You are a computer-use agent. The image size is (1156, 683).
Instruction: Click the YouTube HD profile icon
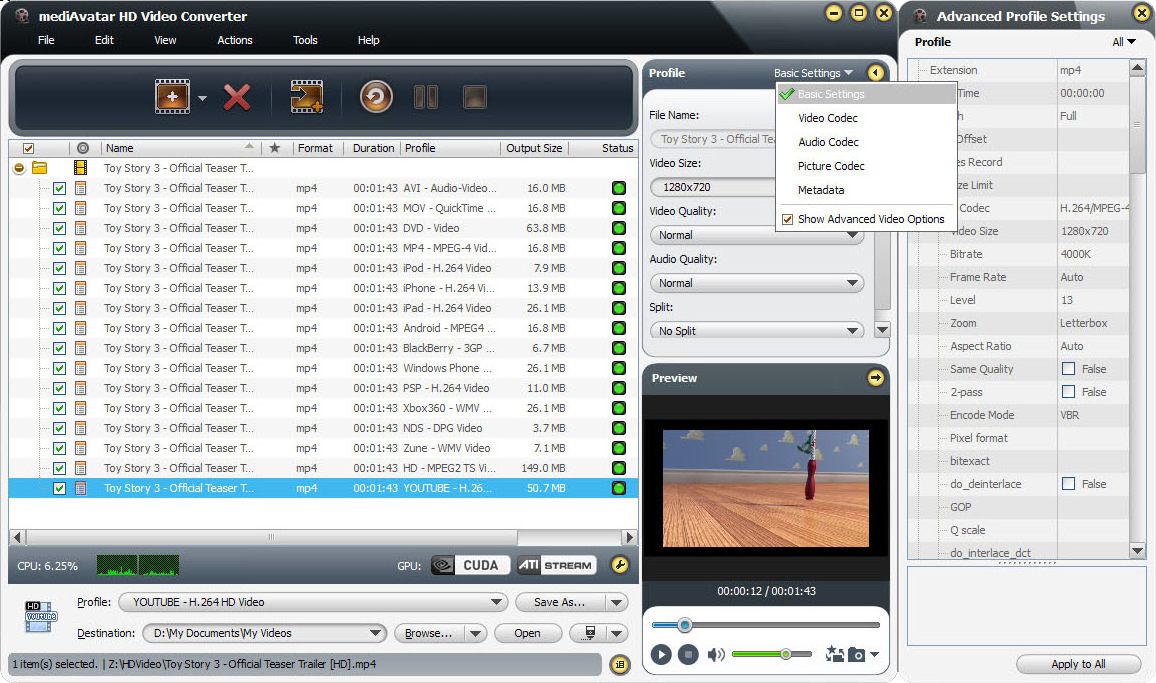pyautogui.click(x=41, y=617)
